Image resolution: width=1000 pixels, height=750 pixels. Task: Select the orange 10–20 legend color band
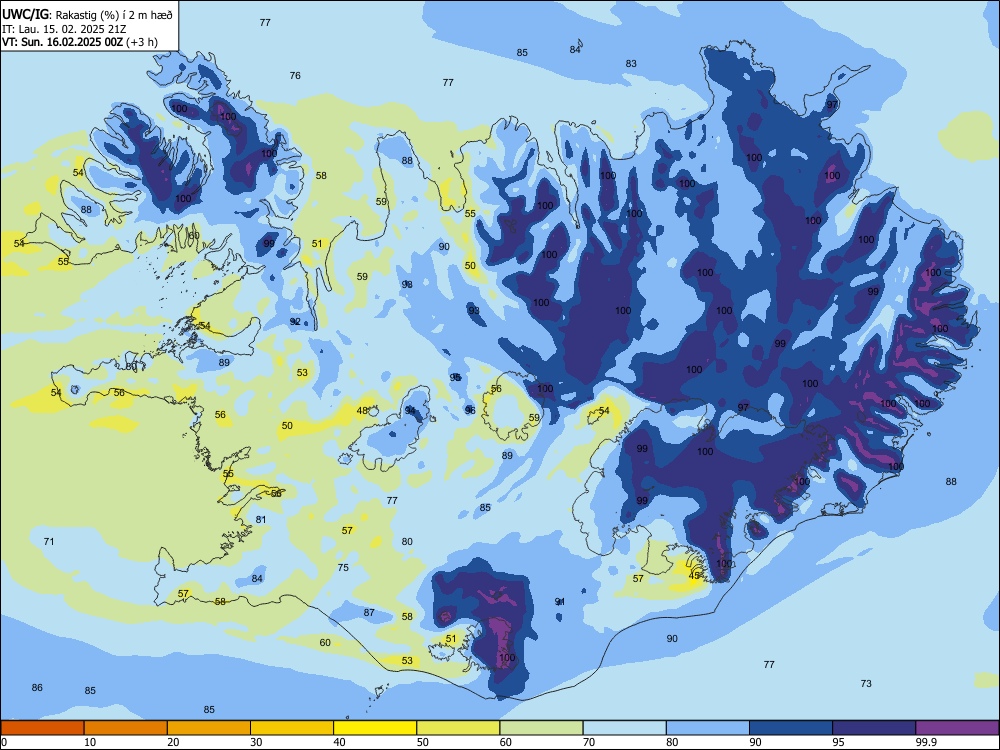click(x=126, y=728)
